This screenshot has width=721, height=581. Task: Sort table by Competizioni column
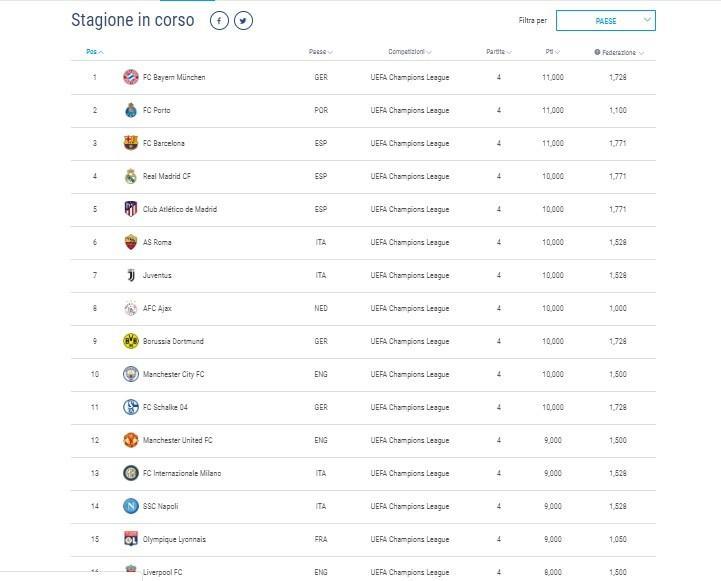click(x=410, y=51)
